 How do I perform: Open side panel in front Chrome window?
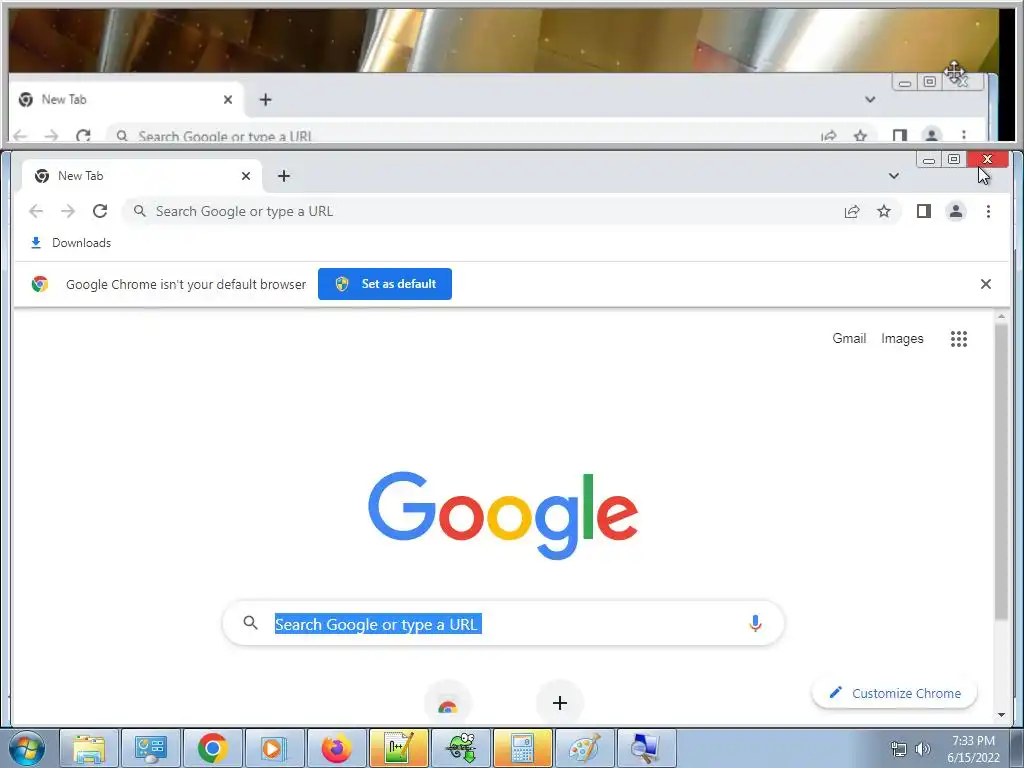tap(923, 211)
